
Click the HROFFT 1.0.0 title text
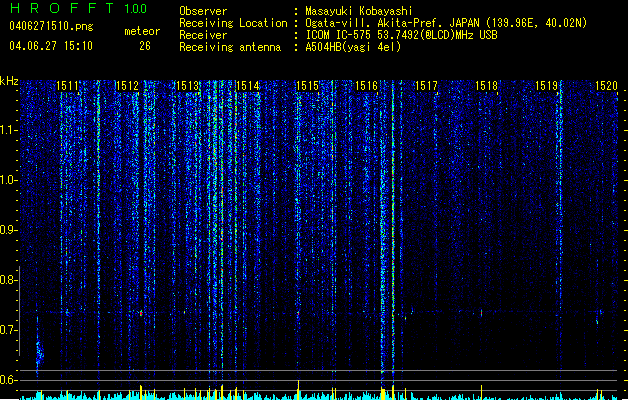tap(79, 8)
